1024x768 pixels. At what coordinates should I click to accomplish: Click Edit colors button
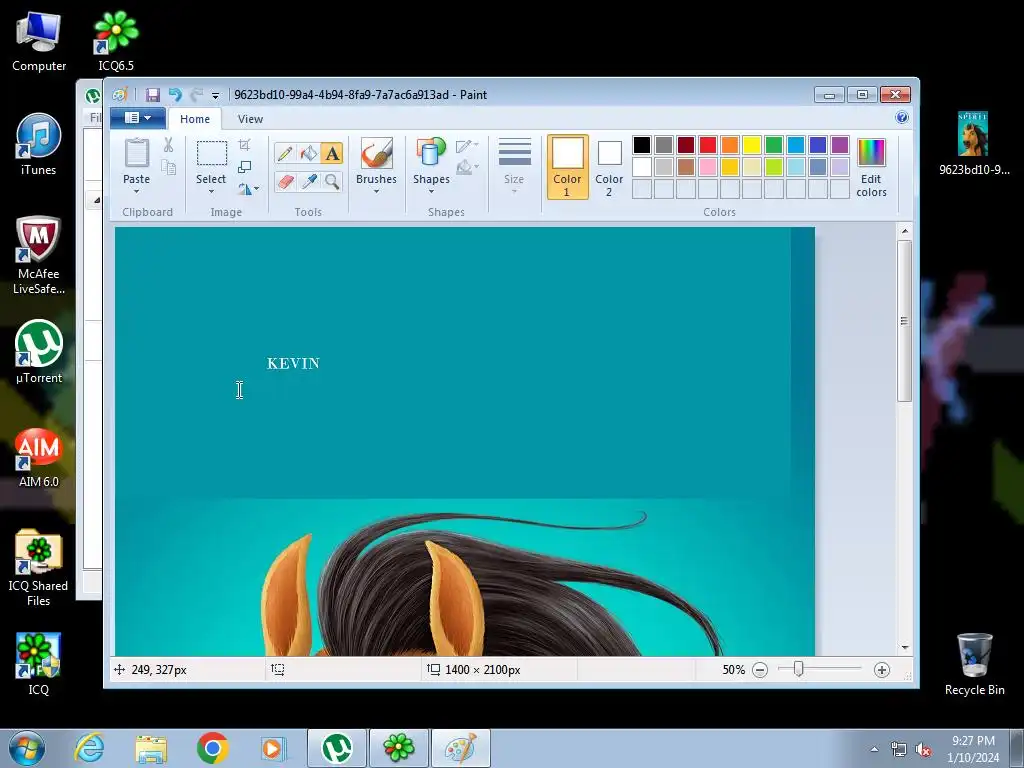click(x=871, y=167)
